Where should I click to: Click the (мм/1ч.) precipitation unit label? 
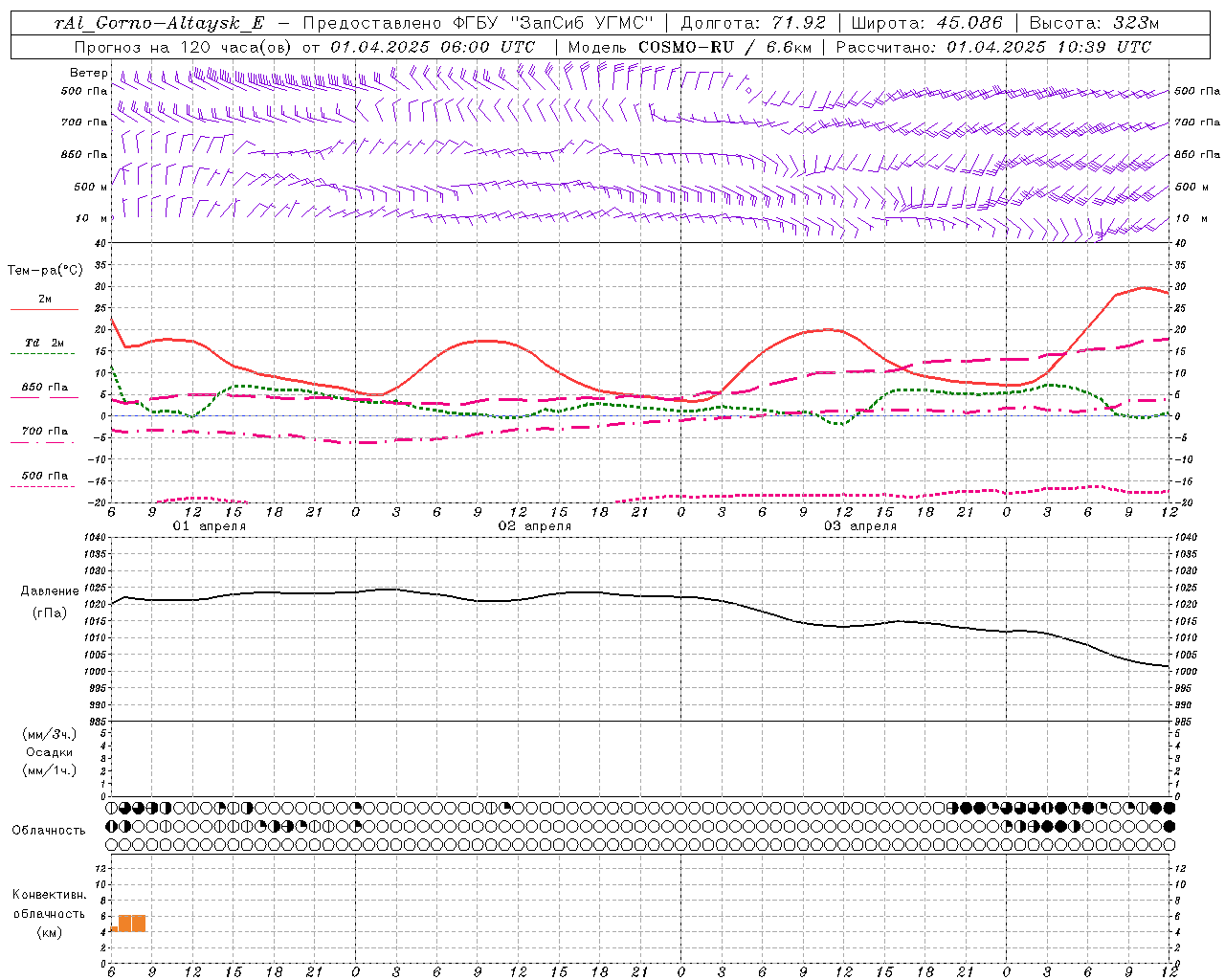coord(50,770)
